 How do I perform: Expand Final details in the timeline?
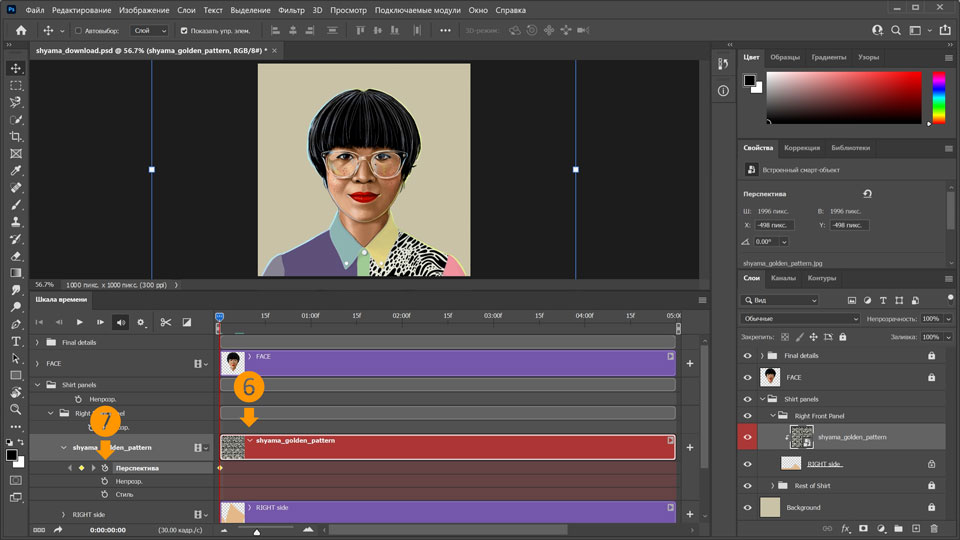[x=37, y=342]
